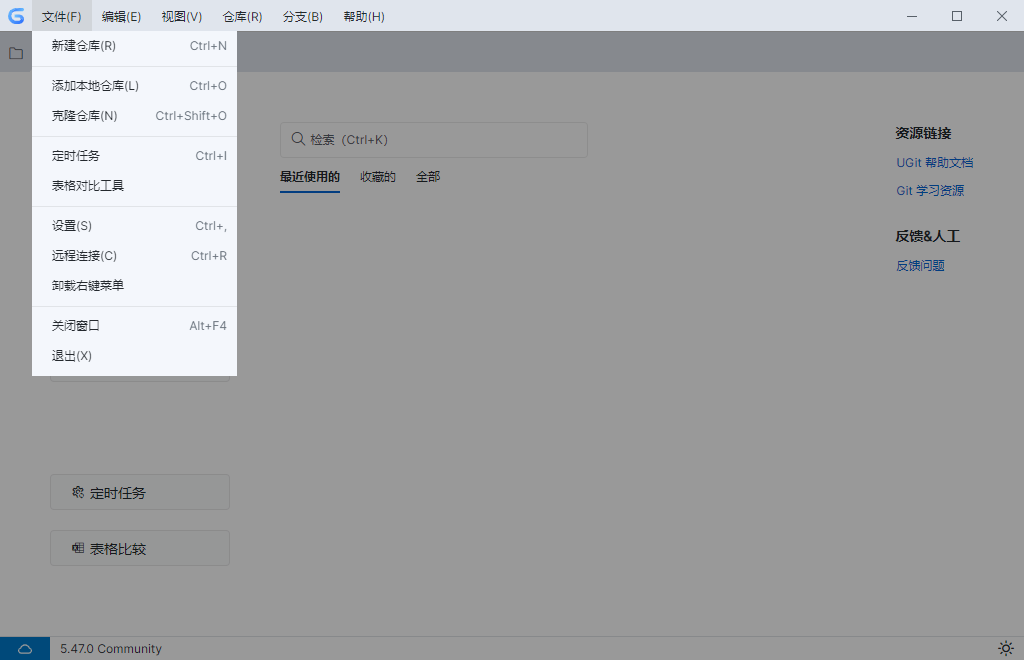Open the Git 学习资源 link

tap(930, 191)
